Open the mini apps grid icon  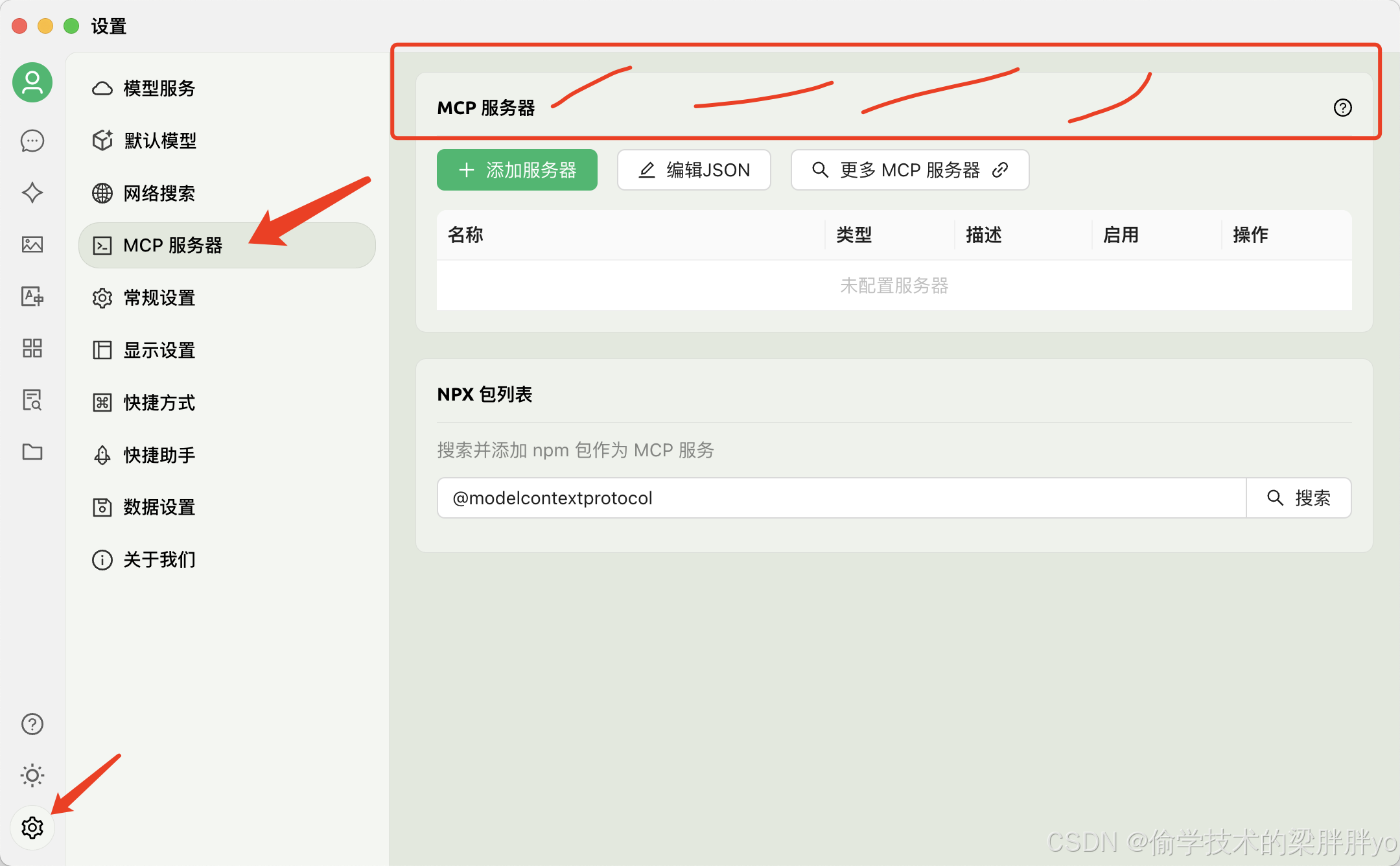[x=32, y=348]
